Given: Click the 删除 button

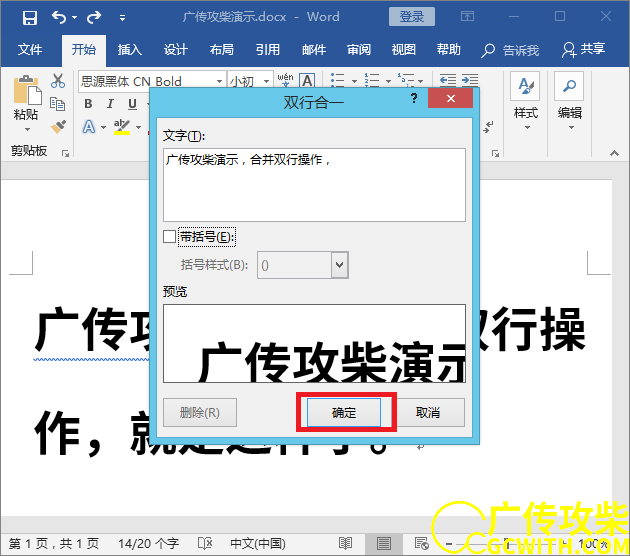Looking at the screenshot, I should (200, 413).
